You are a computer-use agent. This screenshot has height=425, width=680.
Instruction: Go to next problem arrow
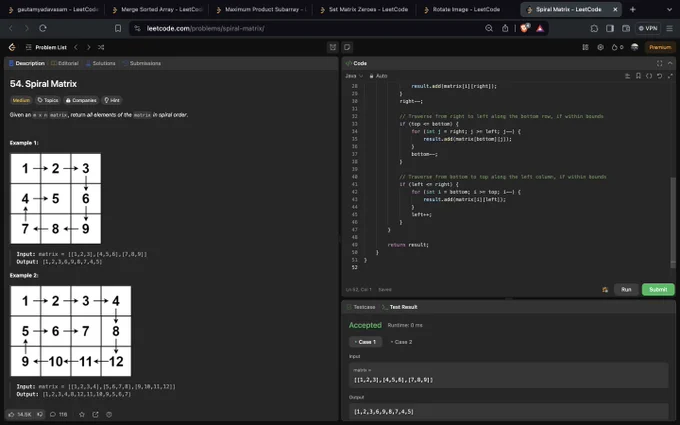(x=88, y=47)
